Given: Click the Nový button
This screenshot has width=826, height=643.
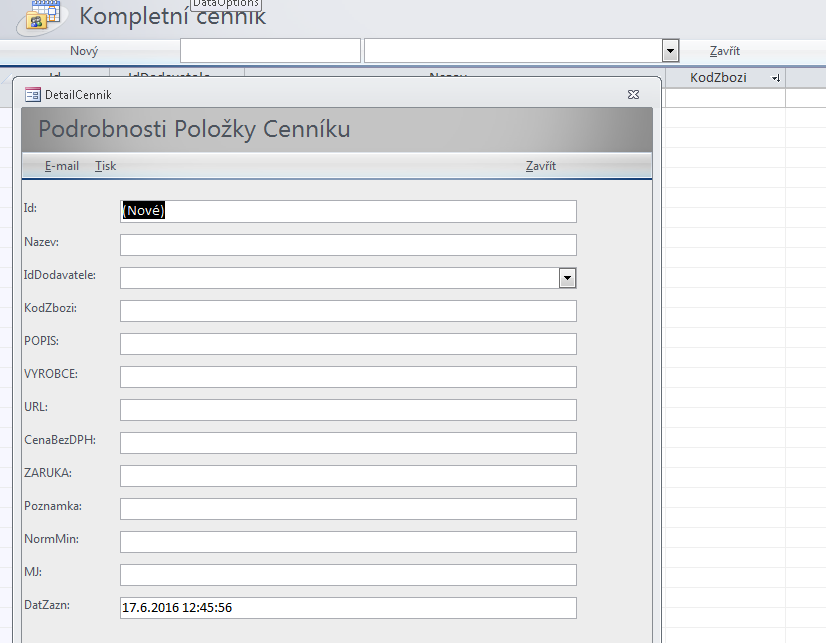Looking at the screenshot, I should tap(84, 51).
